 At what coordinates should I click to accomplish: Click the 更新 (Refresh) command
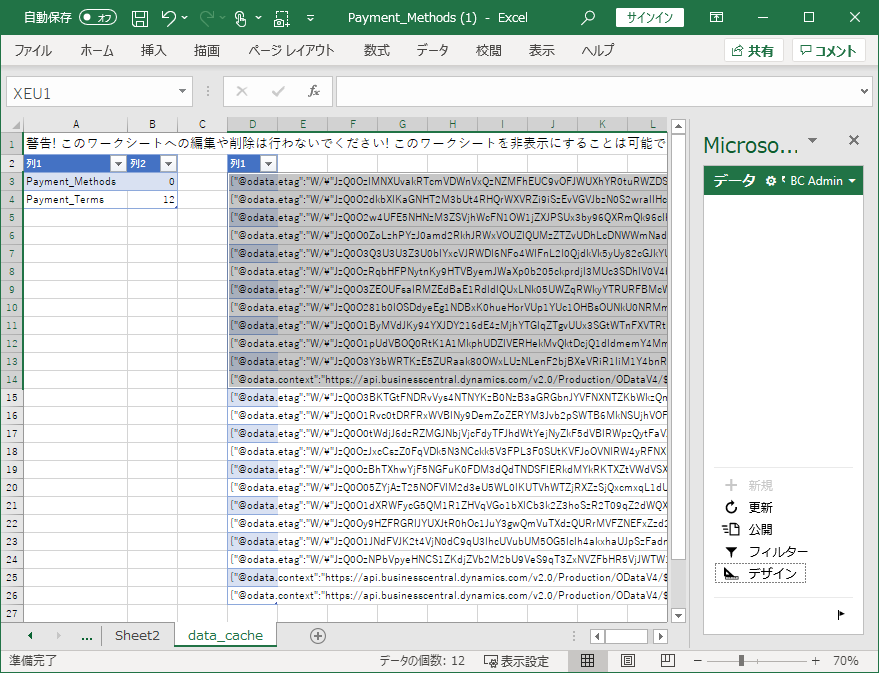[x=749, y=507]
